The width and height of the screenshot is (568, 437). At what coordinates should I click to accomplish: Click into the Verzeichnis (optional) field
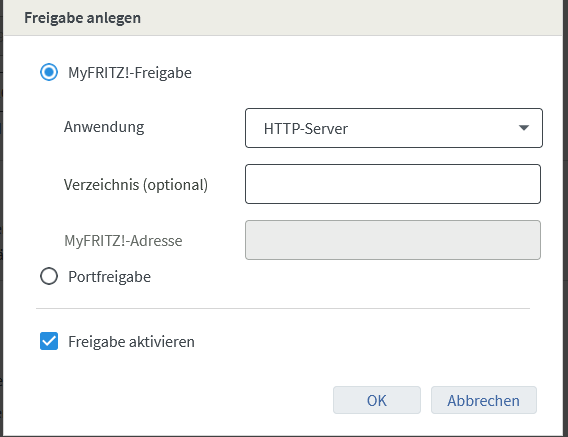[x=393, y=184]
